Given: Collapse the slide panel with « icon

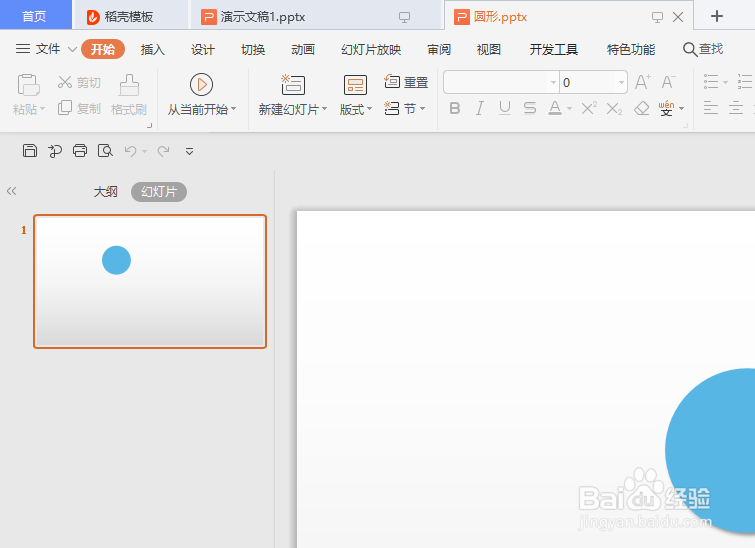Looking at the screenshot, I should [12, 191].
